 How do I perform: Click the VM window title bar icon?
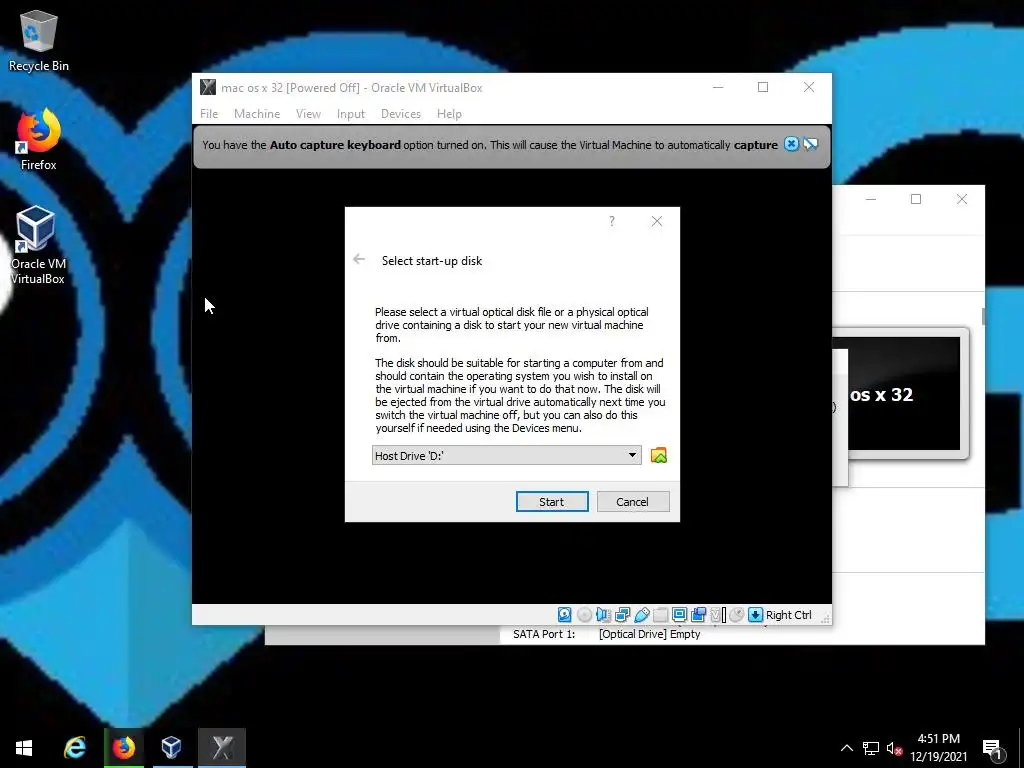coord(208,87)
